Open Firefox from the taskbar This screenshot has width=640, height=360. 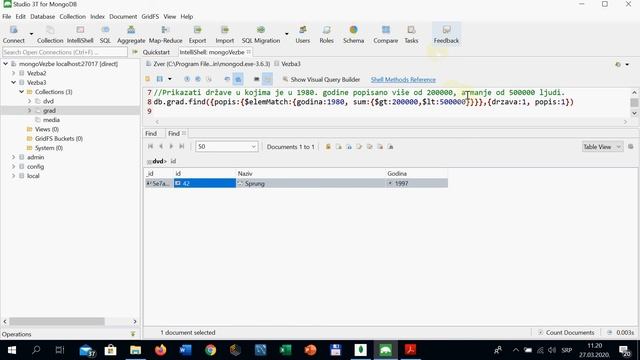[x=160, y=350]
